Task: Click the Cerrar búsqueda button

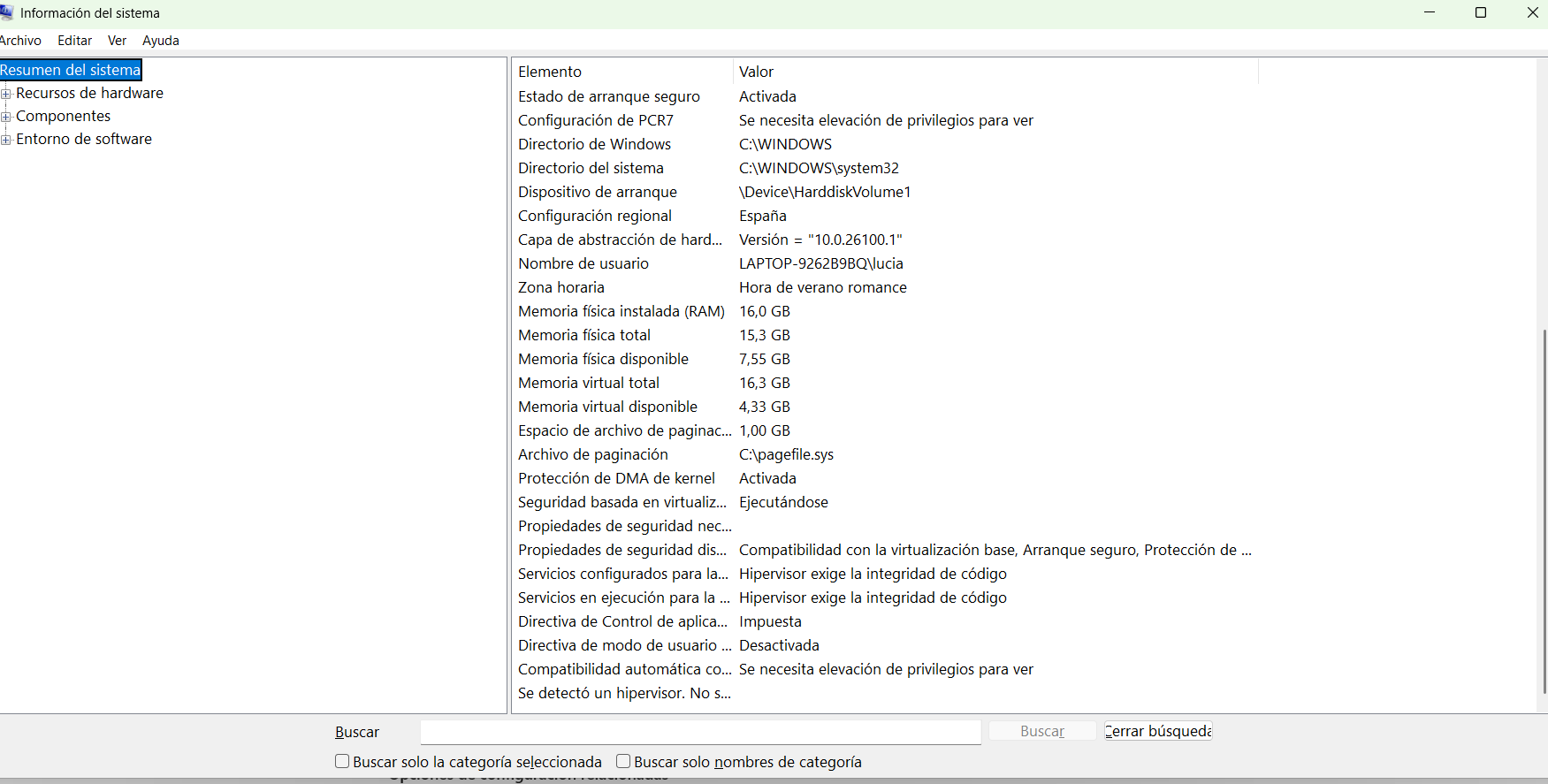Action: click(x=1158, y=731)
